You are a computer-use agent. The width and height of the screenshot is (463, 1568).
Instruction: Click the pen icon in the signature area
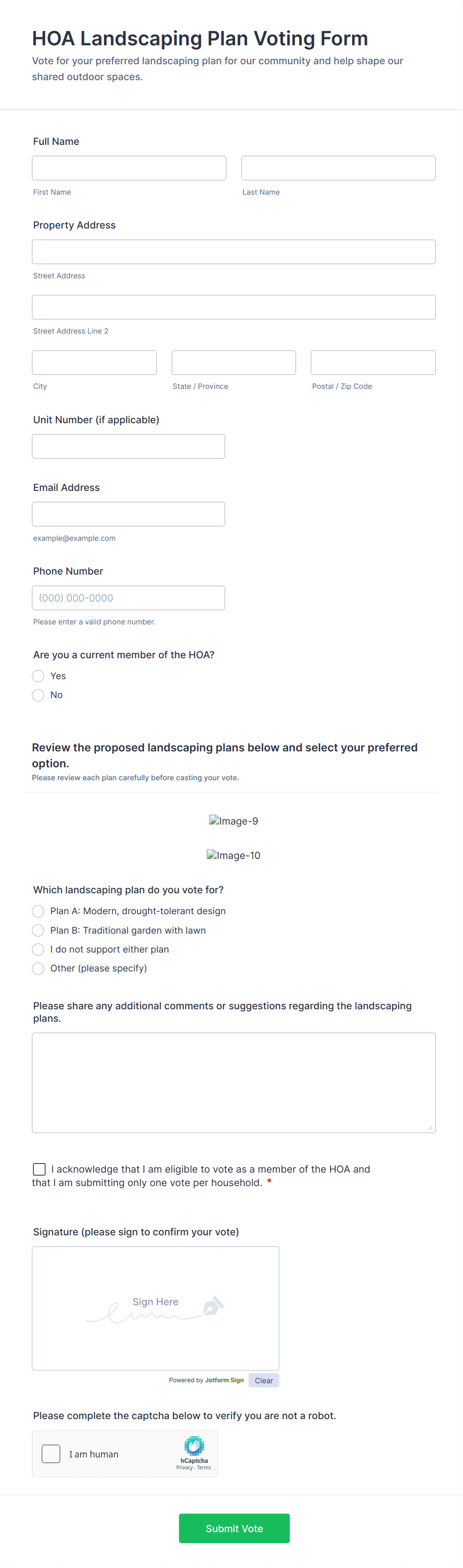[213, 1306]
